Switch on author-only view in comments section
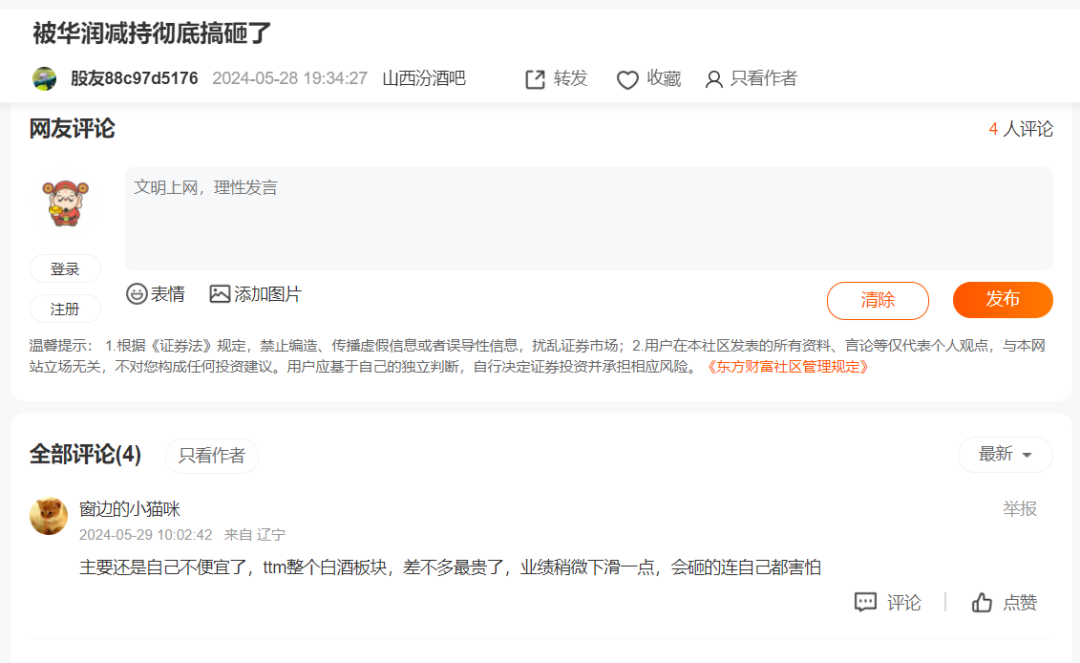 click(212, 455)
